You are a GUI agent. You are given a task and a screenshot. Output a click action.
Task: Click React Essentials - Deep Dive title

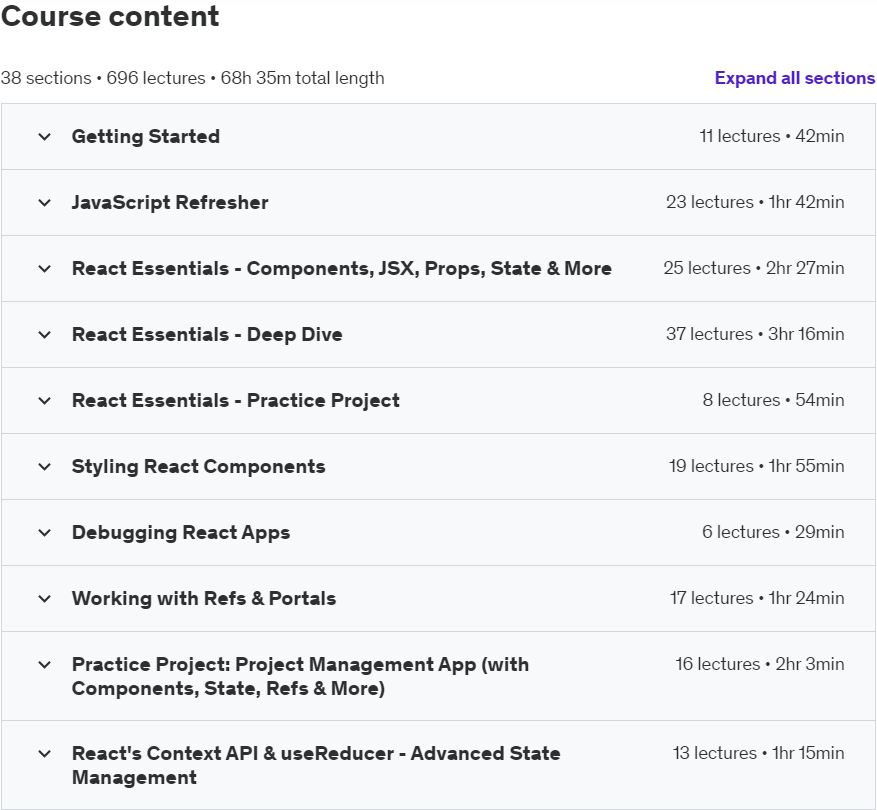tap(207, 335)
